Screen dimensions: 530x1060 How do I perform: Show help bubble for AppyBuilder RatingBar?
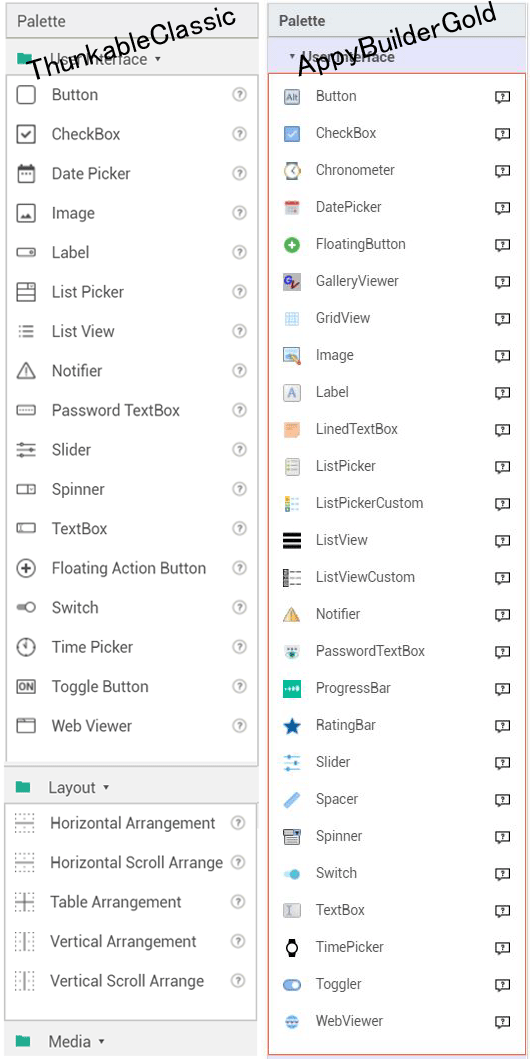pyautogui.click(x=502, y=726)
